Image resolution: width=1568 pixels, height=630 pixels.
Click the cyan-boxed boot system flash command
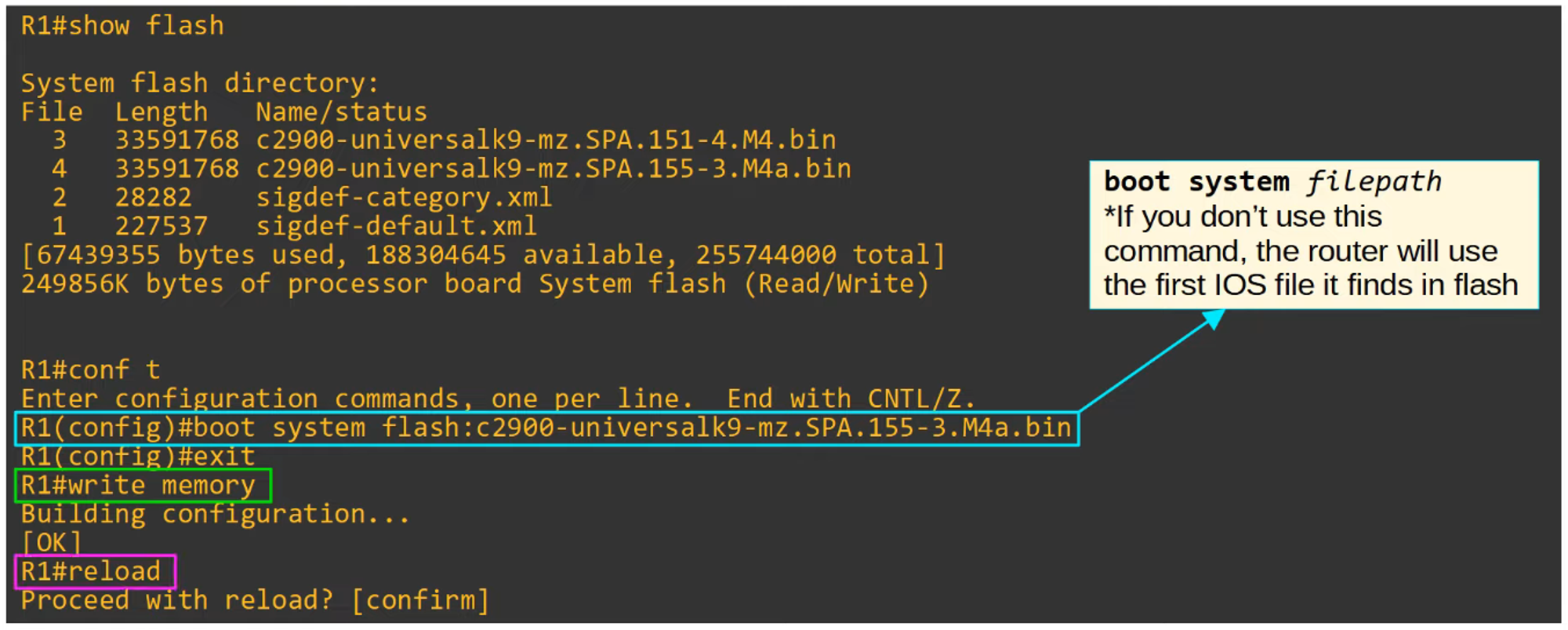[546, 428]
